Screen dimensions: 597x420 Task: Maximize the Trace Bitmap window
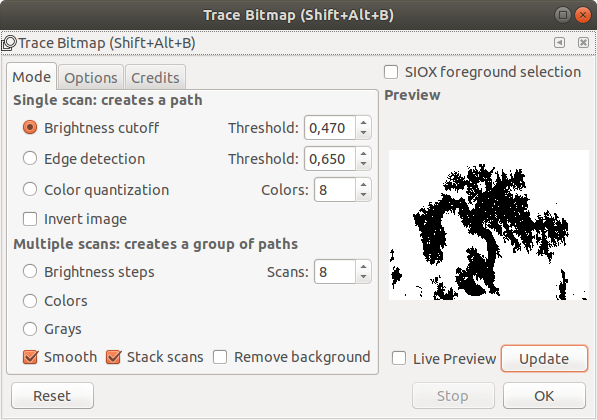[562, 15]
